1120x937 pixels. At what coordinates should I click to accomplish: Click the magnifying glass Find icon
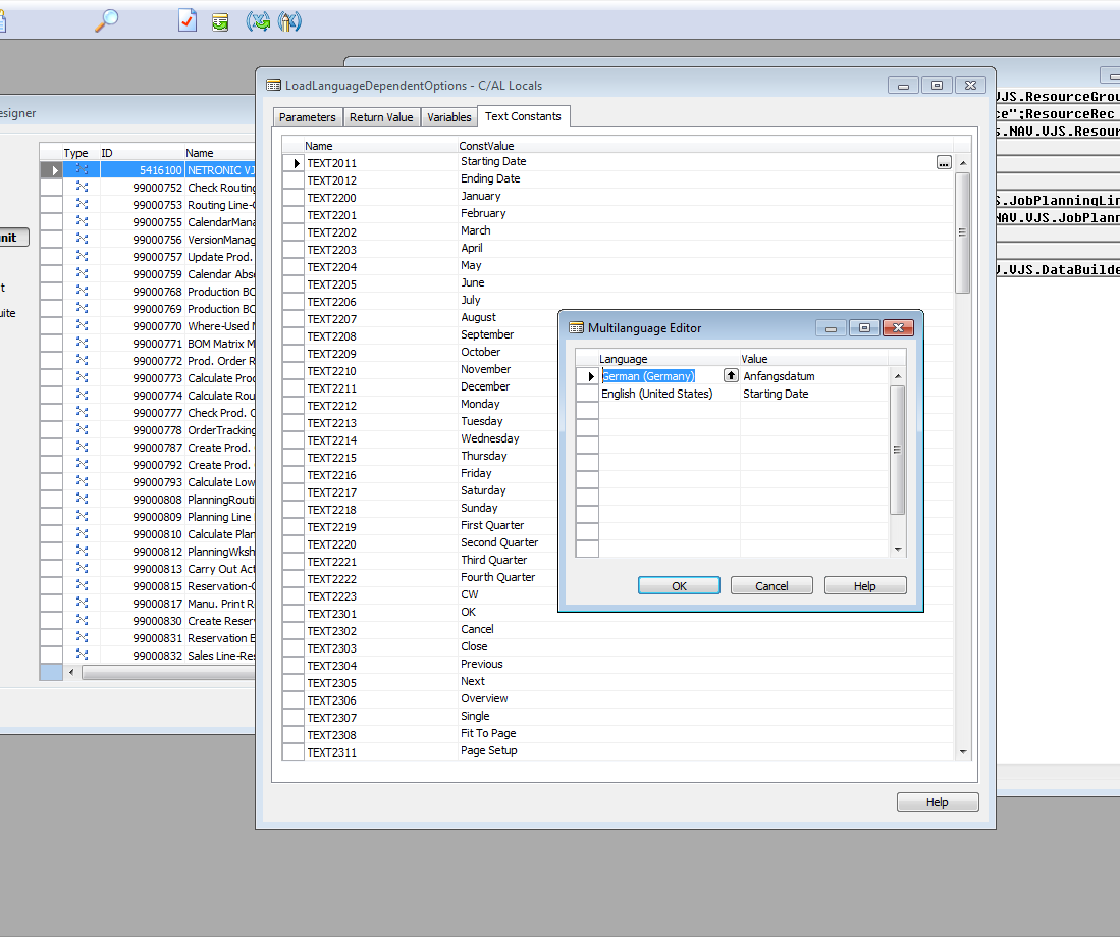coord(106,20)
